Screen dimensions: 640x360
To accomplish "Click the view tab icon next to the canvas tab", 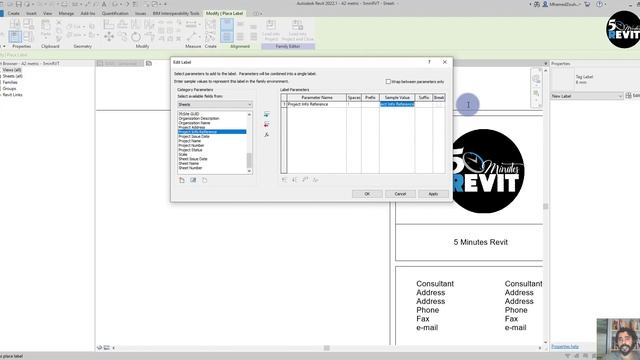I will click(149, 63).
